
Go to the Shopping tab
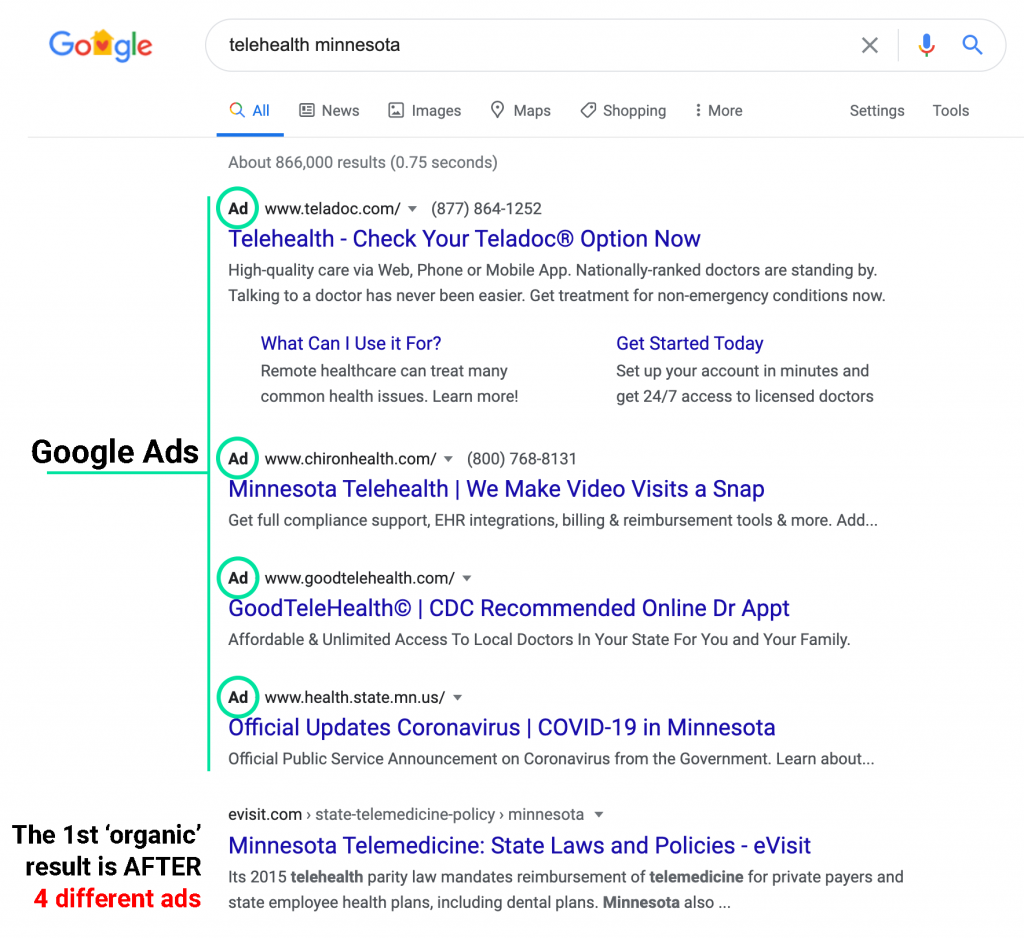[x=623, y=111]
